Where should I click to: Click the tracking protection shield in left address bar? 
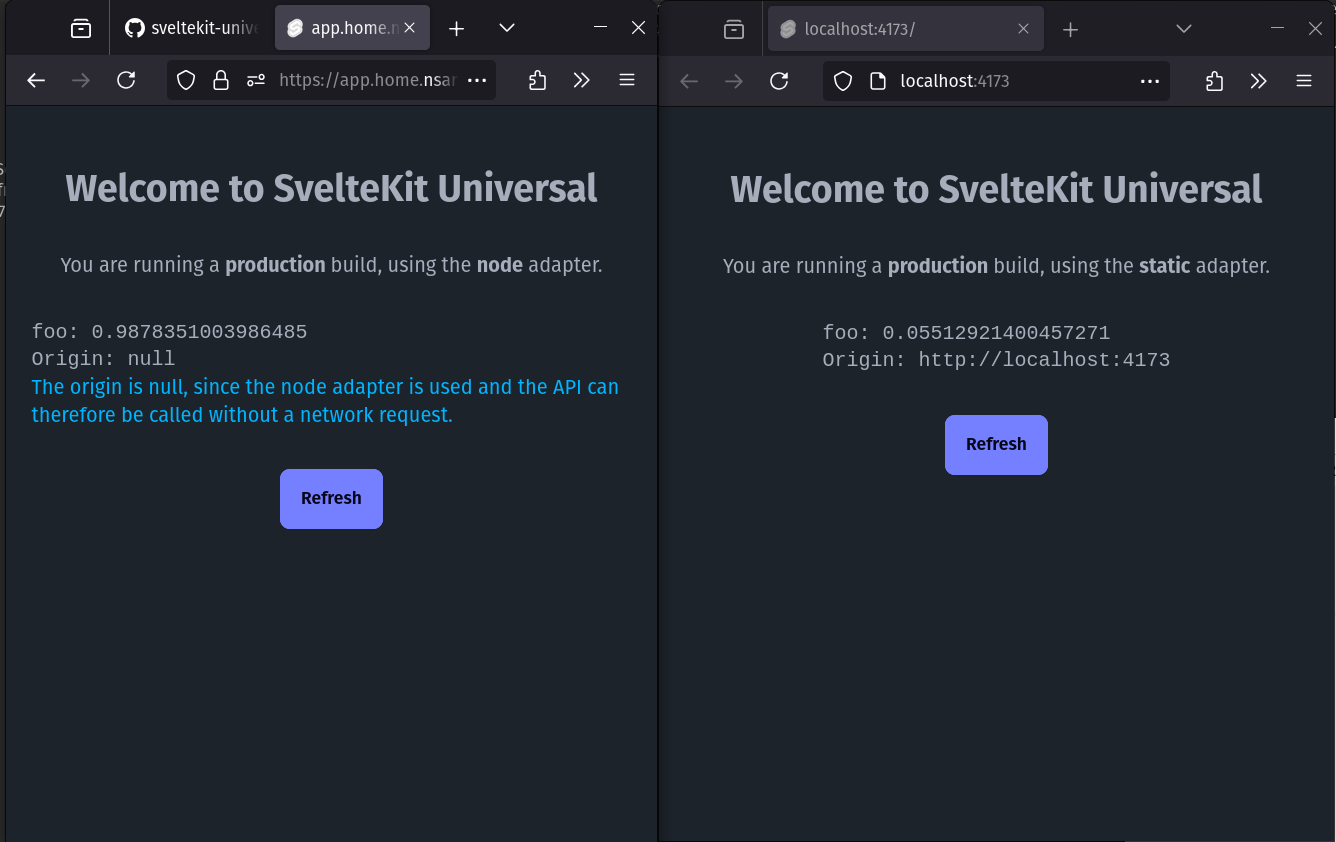point(186,80)
